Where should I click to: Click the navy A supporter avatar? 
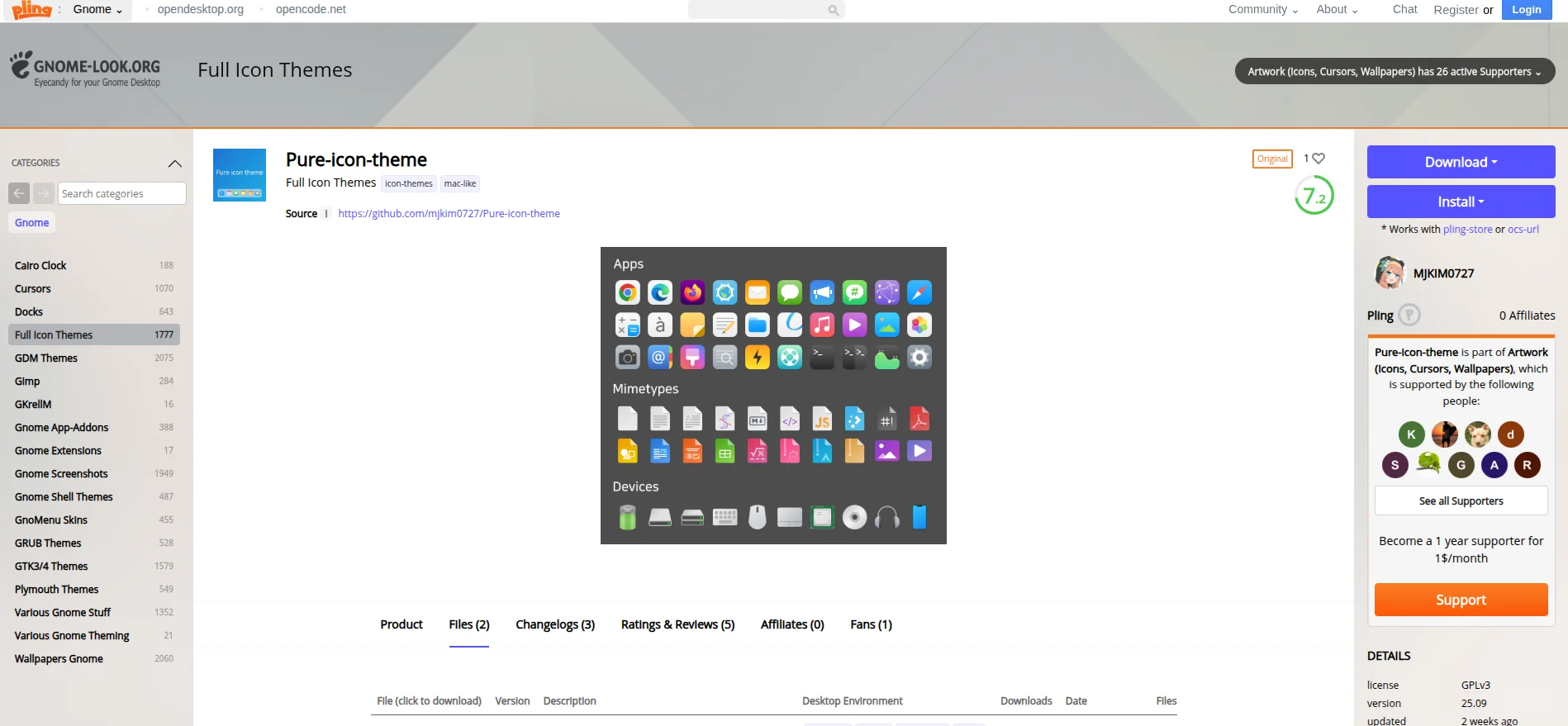click(x=1494, y=465)
